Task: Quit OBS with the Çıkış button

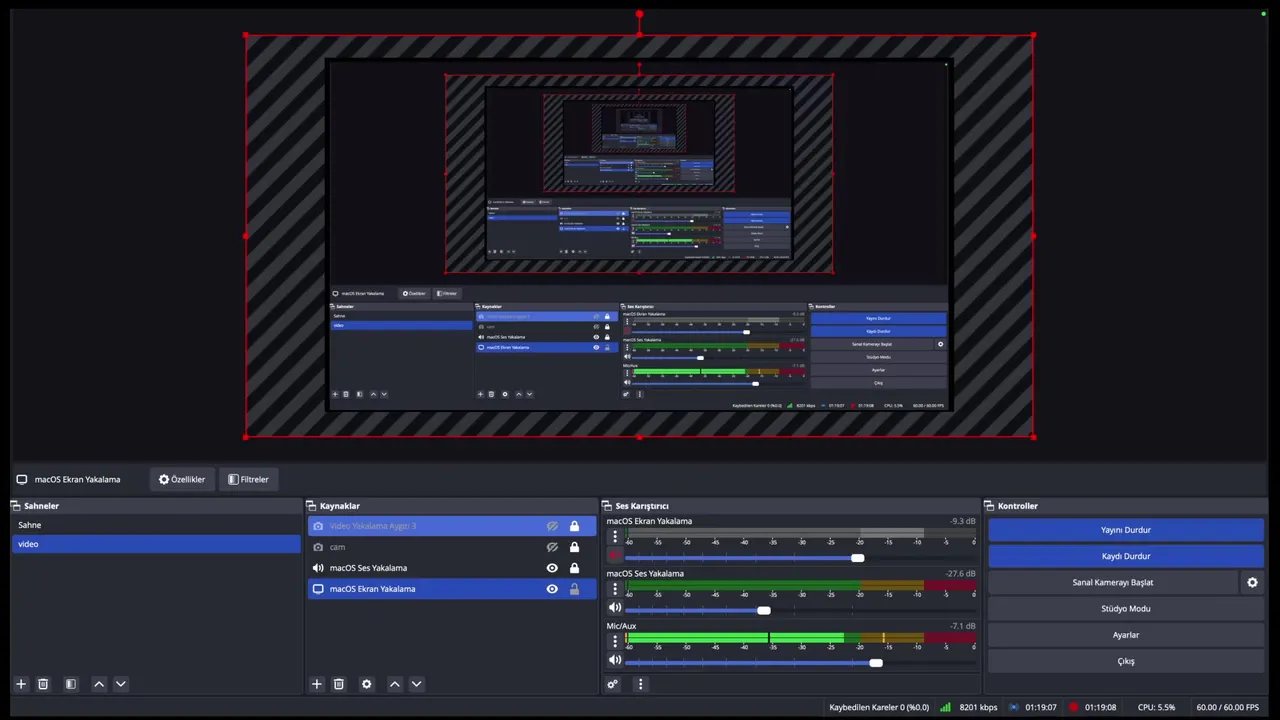Action: click(x=1126, y=661)
